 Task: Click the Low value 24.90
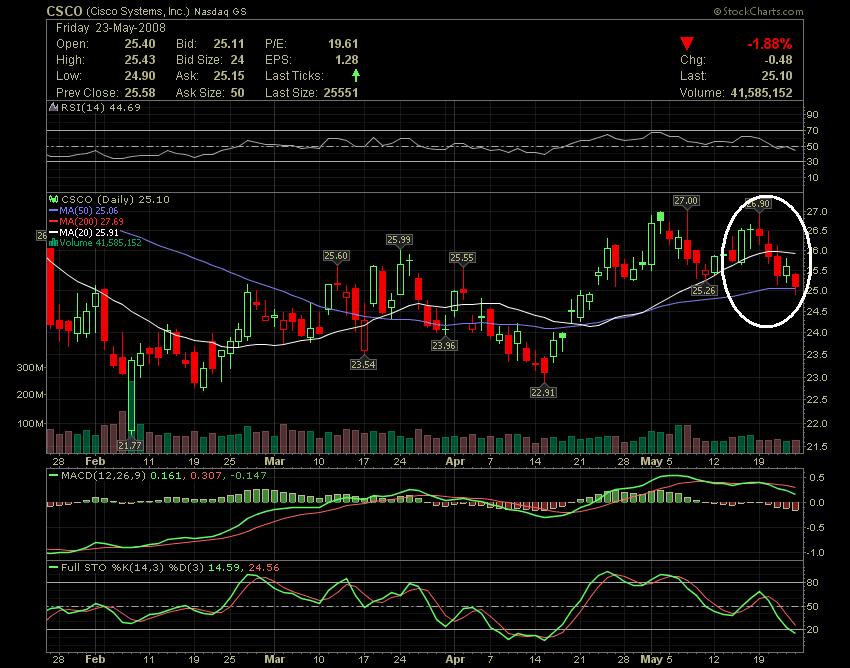[140, 76]
